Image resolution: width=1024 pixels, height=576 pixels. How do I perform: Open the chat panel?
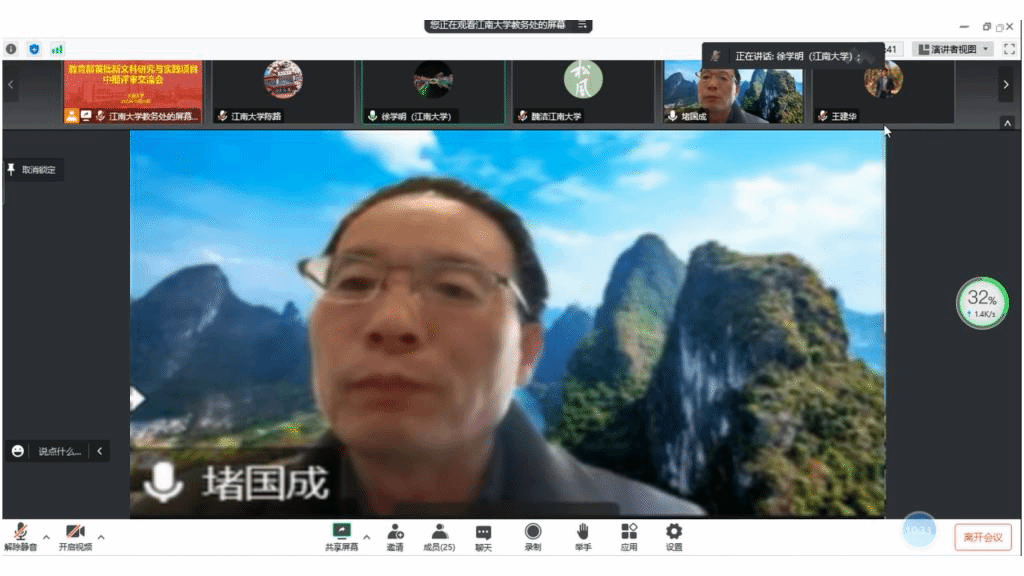484,536
